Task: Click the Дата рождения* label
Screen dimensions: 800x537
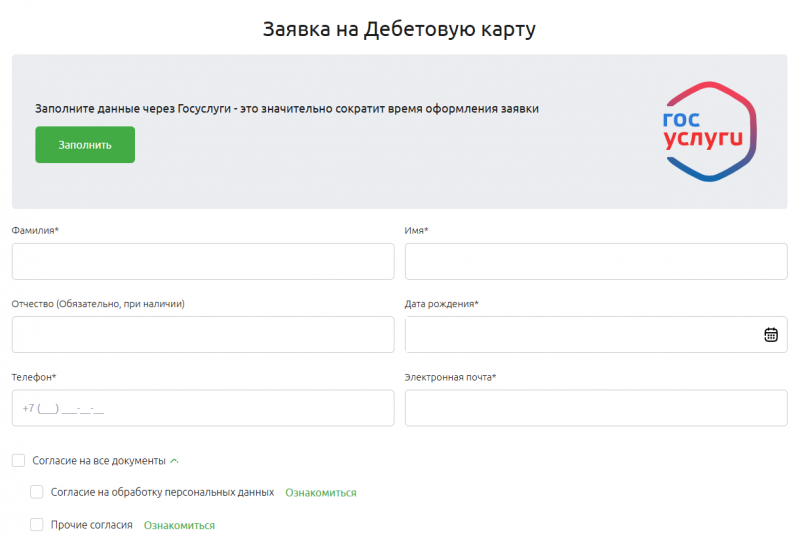Action: coord(442,304)
